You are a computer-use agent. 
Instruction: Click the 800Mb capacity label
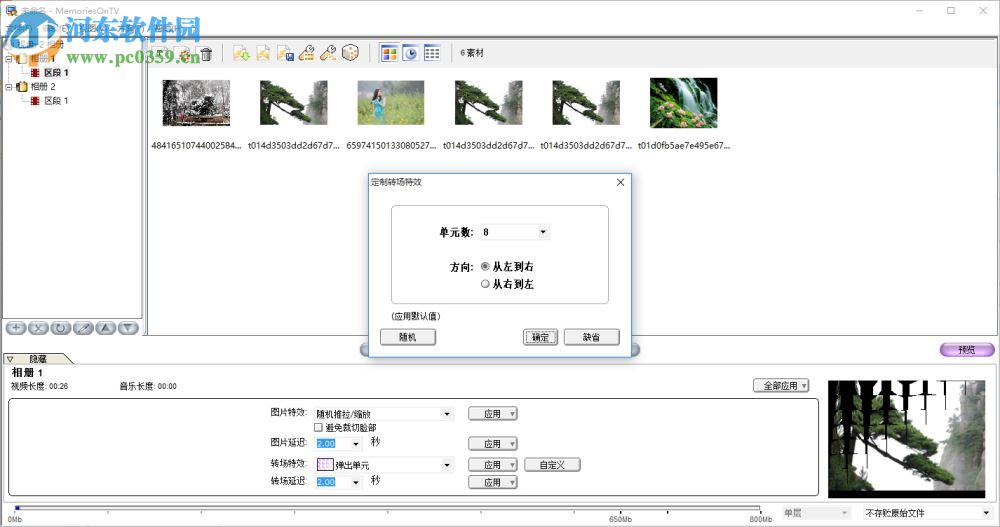[761, 519]
